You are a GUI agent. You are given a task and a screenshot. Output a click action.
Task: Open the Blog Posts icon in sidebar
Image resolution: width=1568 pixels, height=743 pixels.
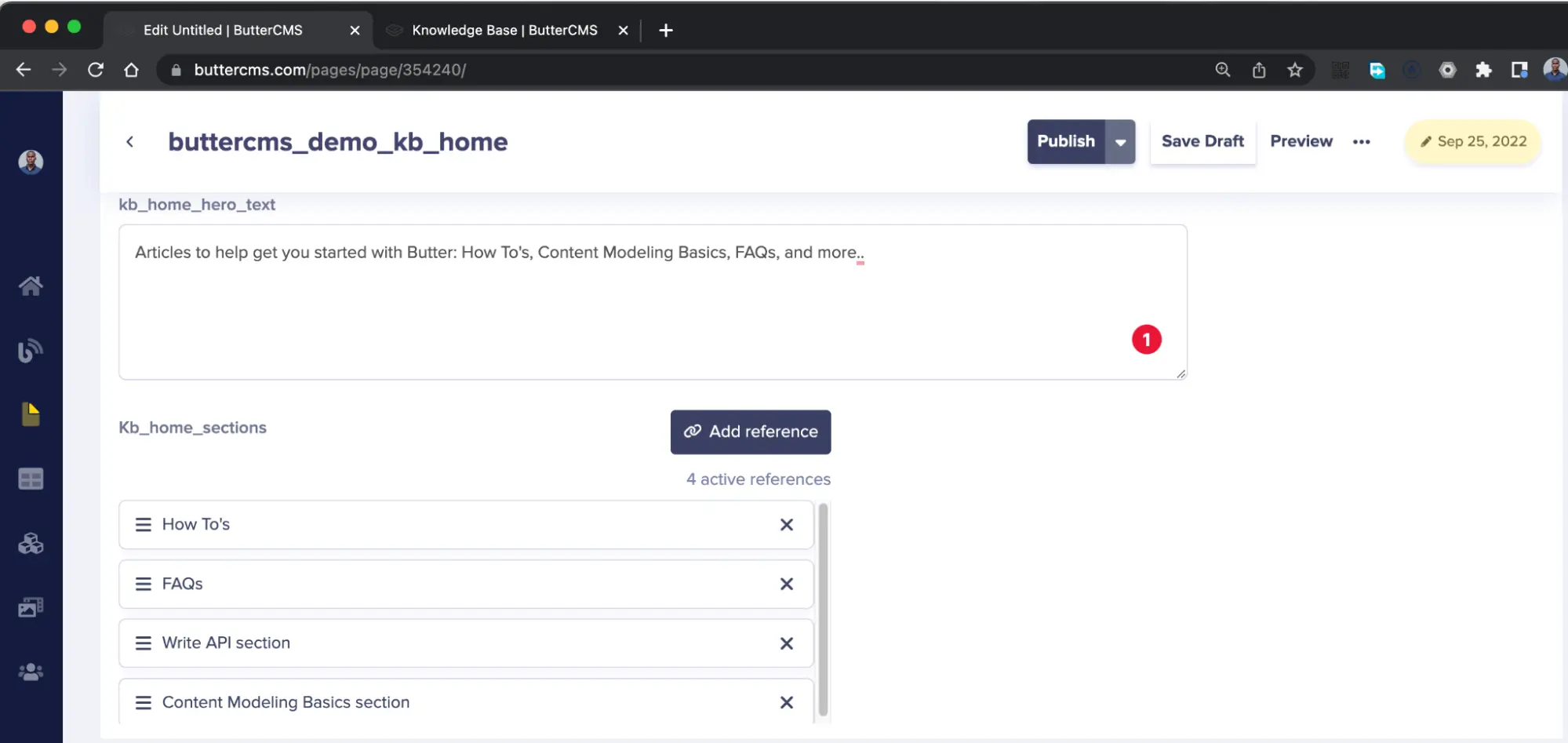31,351
